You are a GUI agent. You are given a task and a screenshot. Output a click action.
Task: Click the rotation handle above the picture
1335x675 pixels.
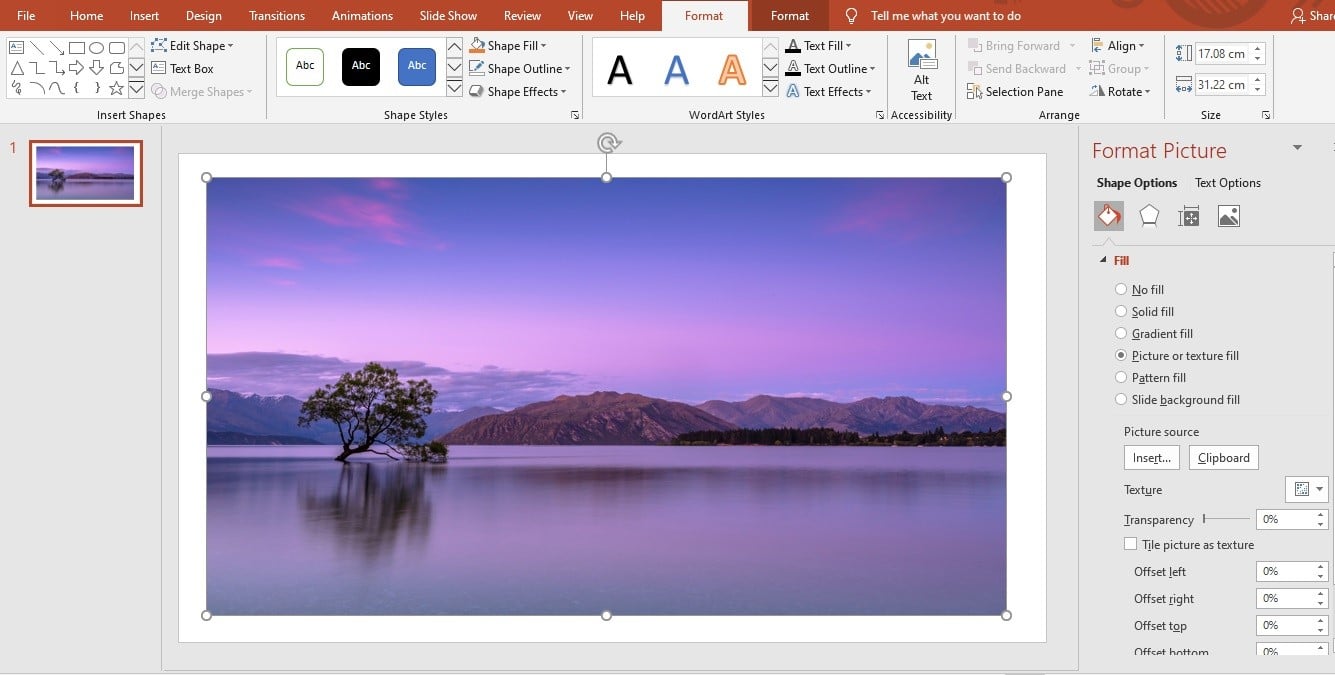click(607, 143)
